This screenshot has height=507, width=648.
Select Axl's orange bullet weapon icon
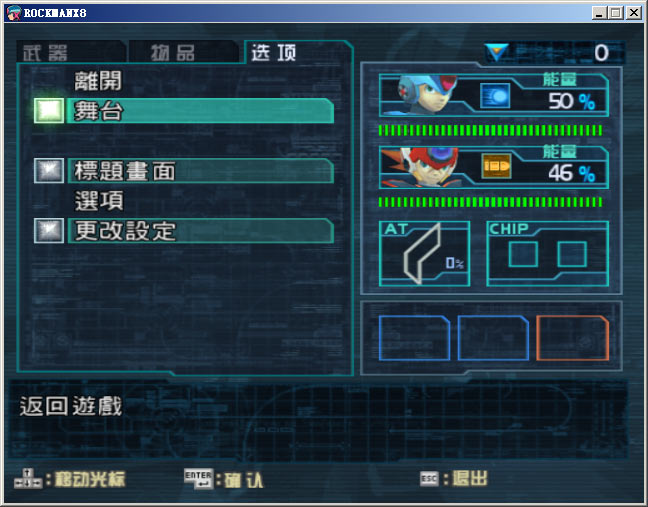496,166
